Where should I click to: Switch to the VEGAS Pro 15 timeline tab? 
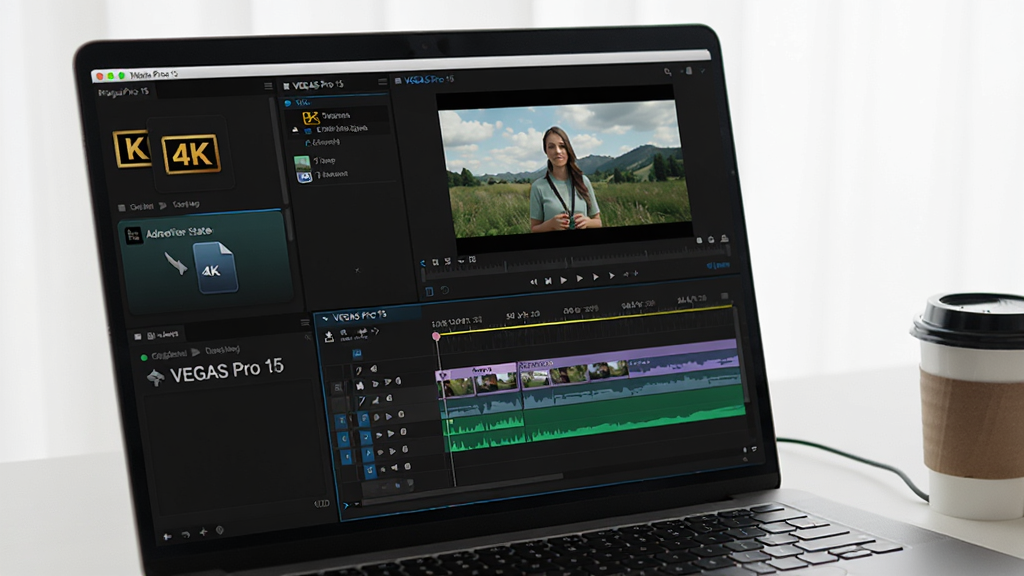click(x=359, y=316)
